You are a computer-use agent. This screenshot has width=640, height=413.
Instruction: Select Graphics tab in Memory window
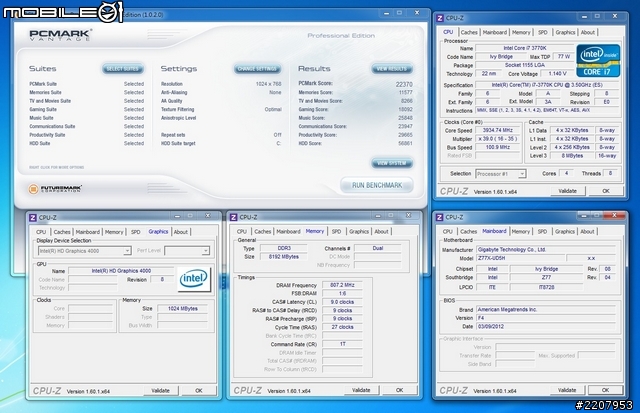[x=359, y=231]
